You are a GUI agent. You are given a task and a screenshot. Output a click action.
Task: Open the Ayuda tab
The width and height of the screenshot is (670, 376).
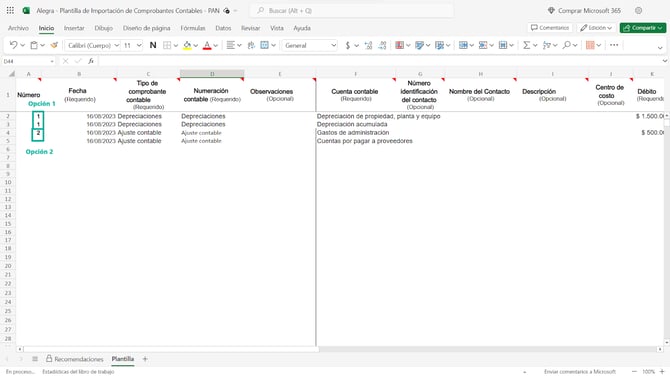click(302, 28)
